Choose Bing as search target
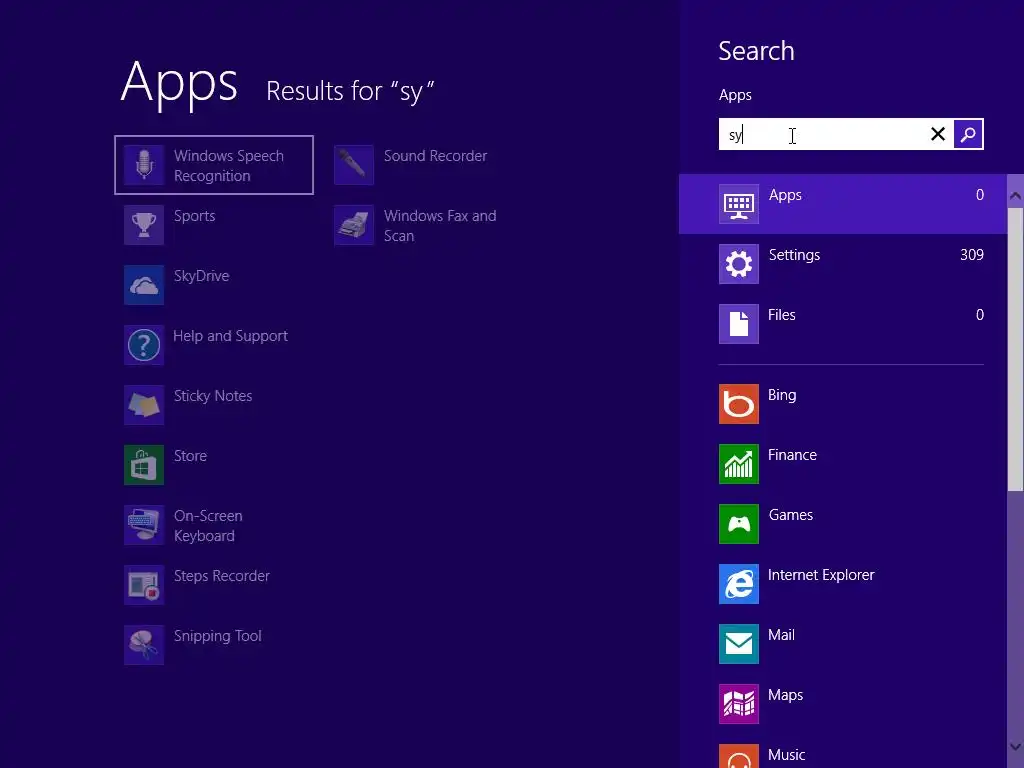The height and width of the screenshot is (768, 1024). click(842, 404)
